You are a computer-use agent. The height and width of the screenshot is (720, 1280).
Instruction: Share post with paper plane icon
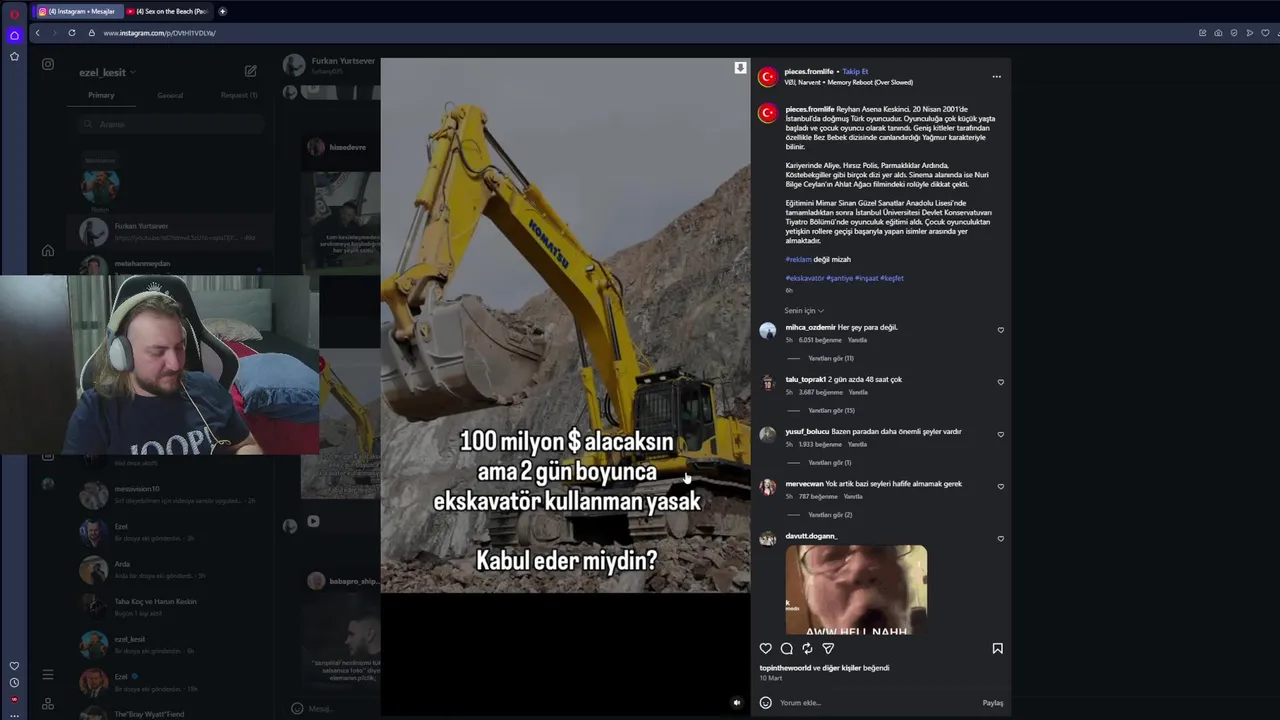click(x=828, y=649)
